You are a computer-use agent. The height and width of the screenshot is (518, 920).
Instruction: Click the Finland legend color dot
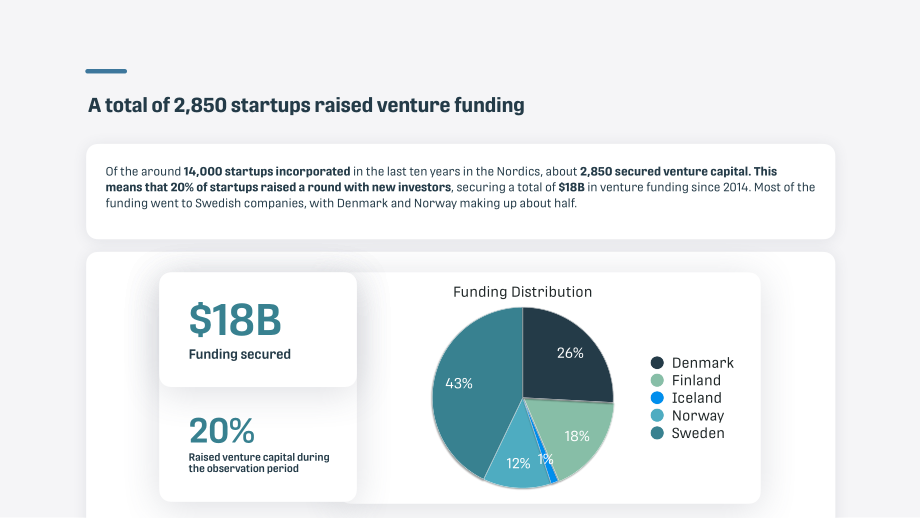coord(657,380)
